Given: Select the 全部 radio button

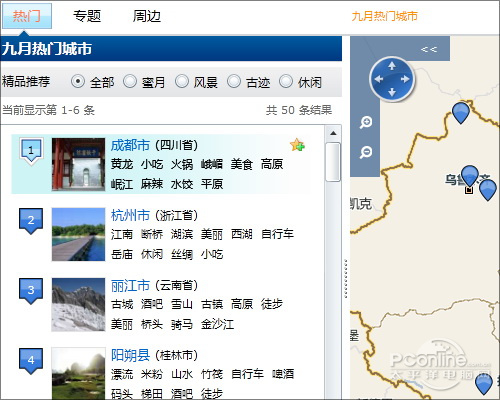Looking at the screenshot, I should tap(78, 81).
